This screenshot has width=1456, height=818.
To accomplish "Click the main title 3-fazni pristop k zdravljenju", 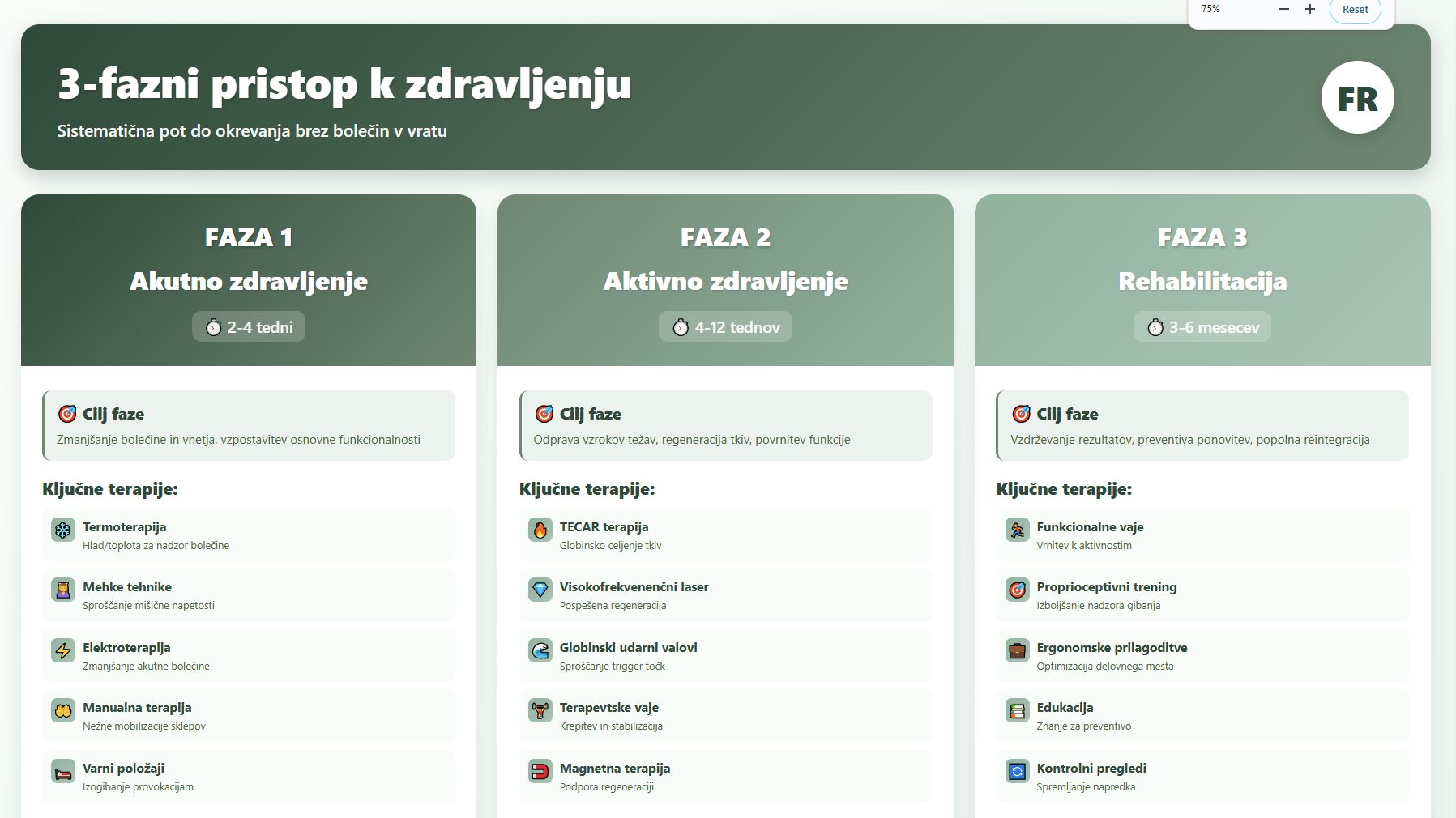I will click(x=344, y=83).
